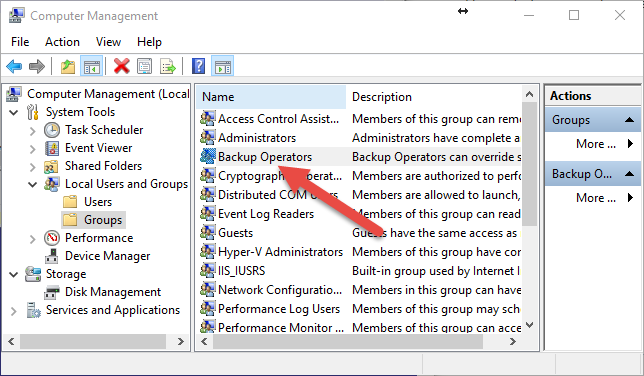
Task: Select the Administrators group entry
Action: point(257,138)
